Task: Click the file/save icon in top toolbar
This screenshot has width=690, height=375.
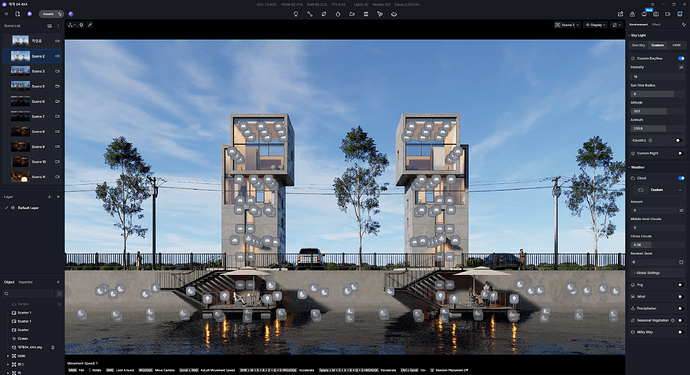Action: tap(18, 14)
